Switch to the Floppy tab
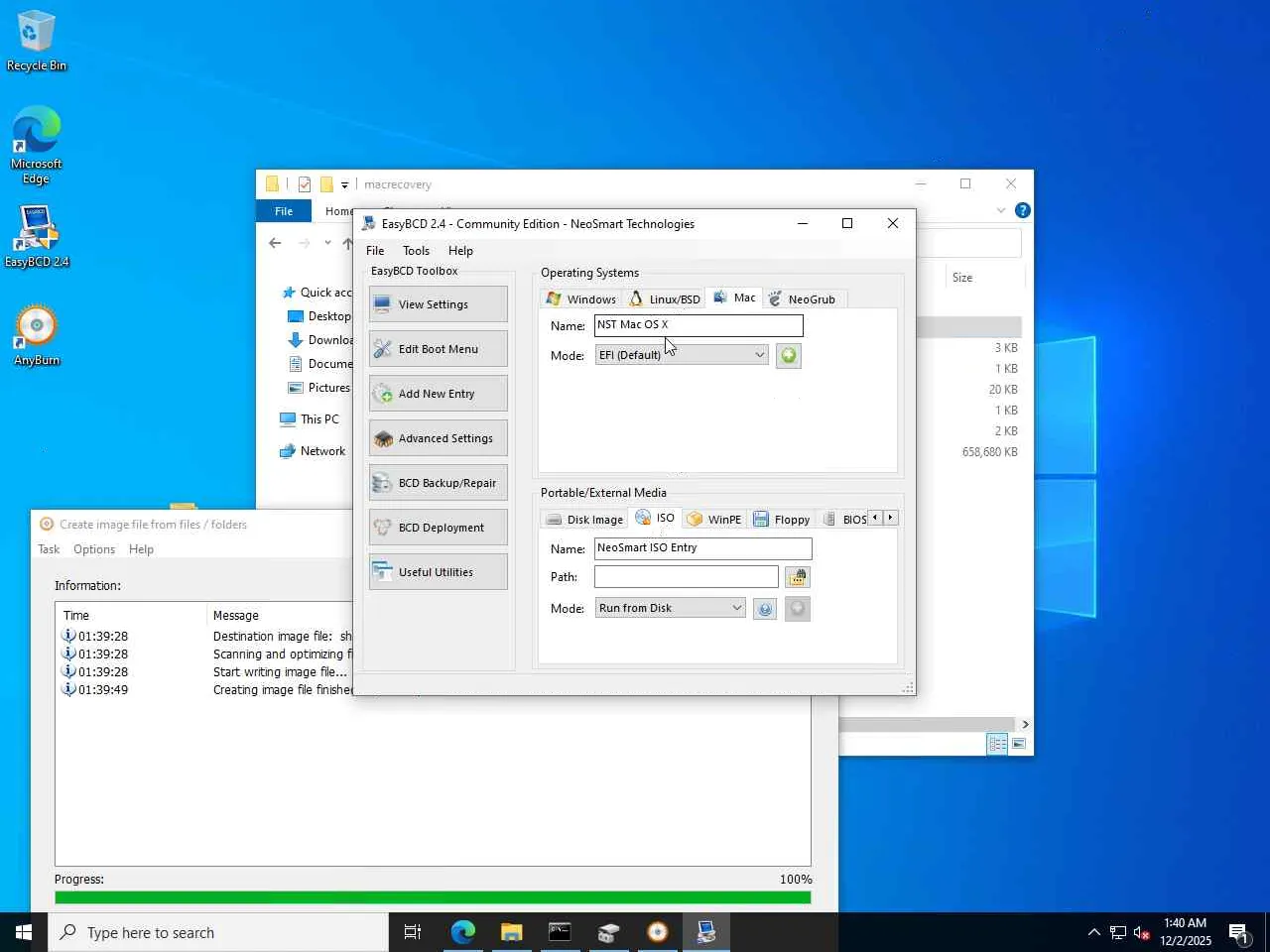The image size is (1270, 952). pyautogui.click(x=782, y=519)
